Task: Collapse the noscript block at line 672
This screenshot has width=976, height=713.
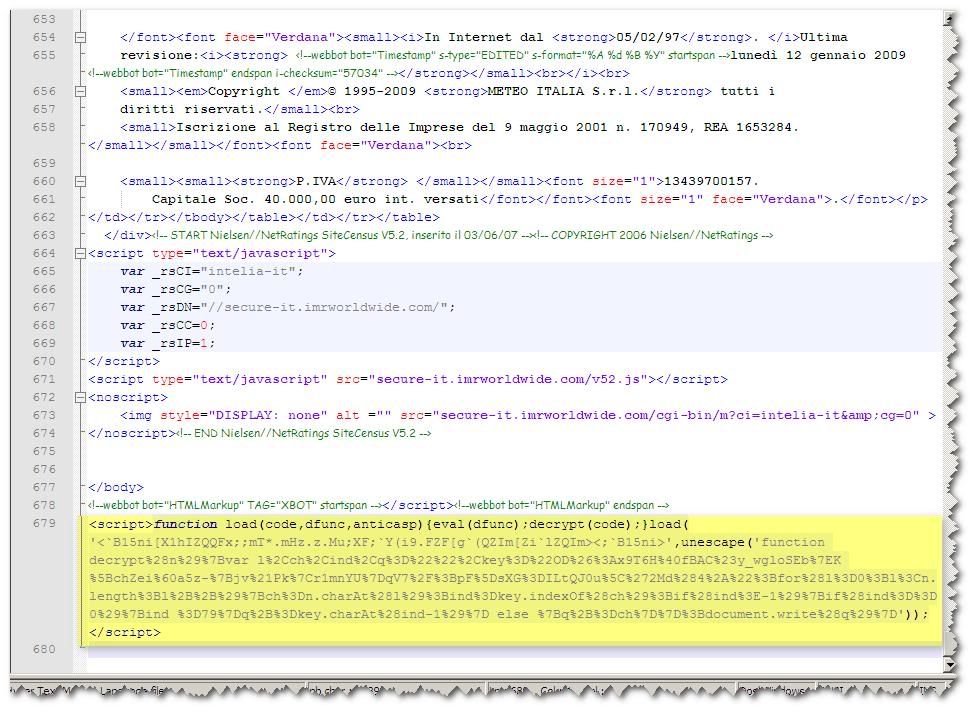Action: tap(80, 397)
